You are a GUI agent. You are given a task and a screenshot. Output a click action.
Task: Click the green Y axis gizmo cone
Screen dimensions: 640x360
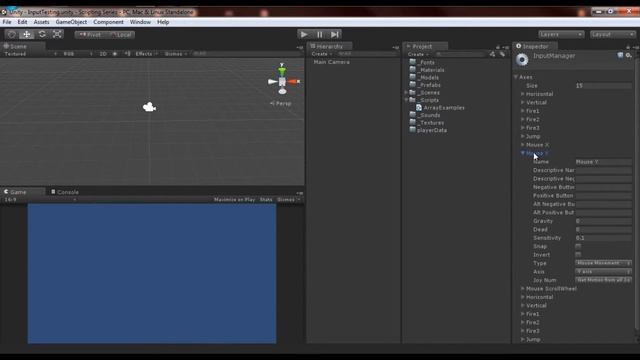[x=282, y=71]
